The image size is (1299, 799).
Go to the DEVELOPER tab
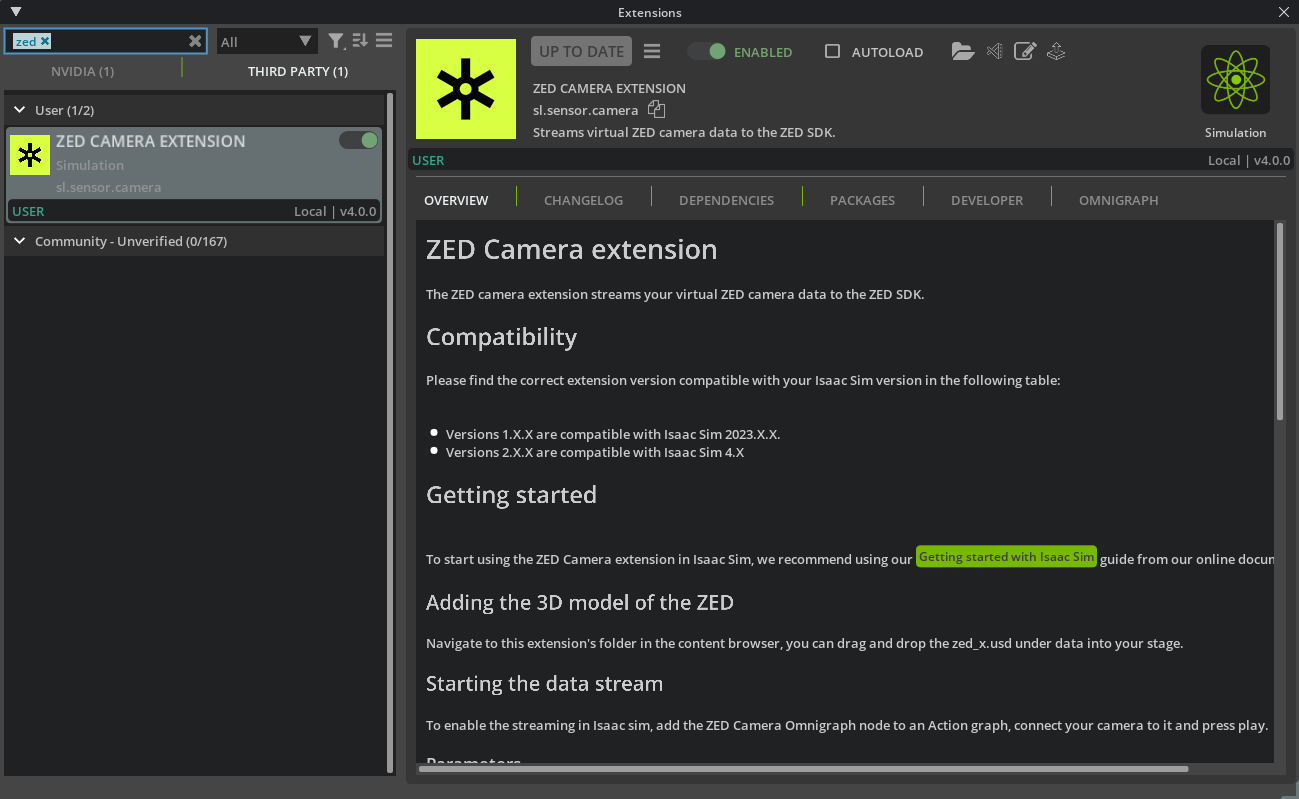click(987, 200)
